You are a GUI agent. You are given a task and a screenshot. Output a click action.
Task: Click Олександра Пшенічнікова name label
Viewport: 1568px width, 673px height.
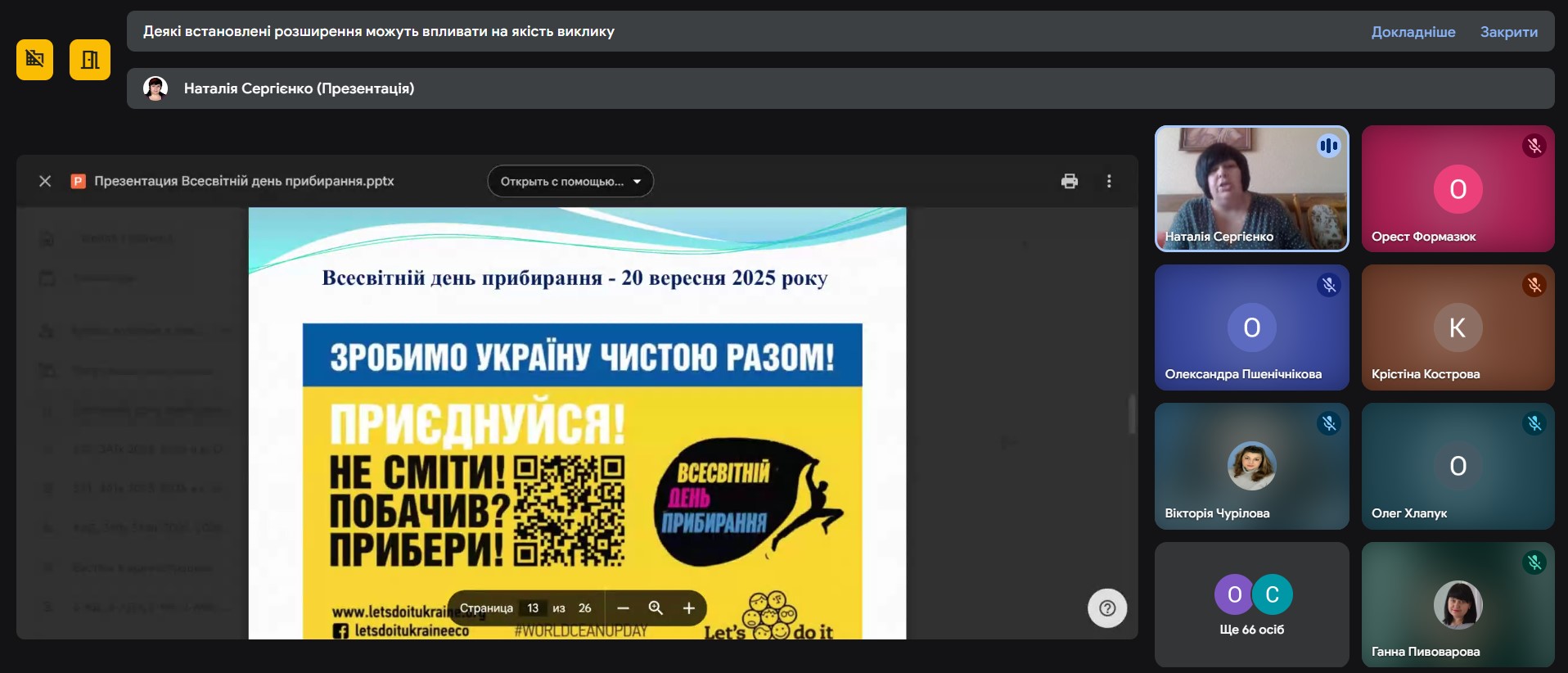(x=1243, y=374)
